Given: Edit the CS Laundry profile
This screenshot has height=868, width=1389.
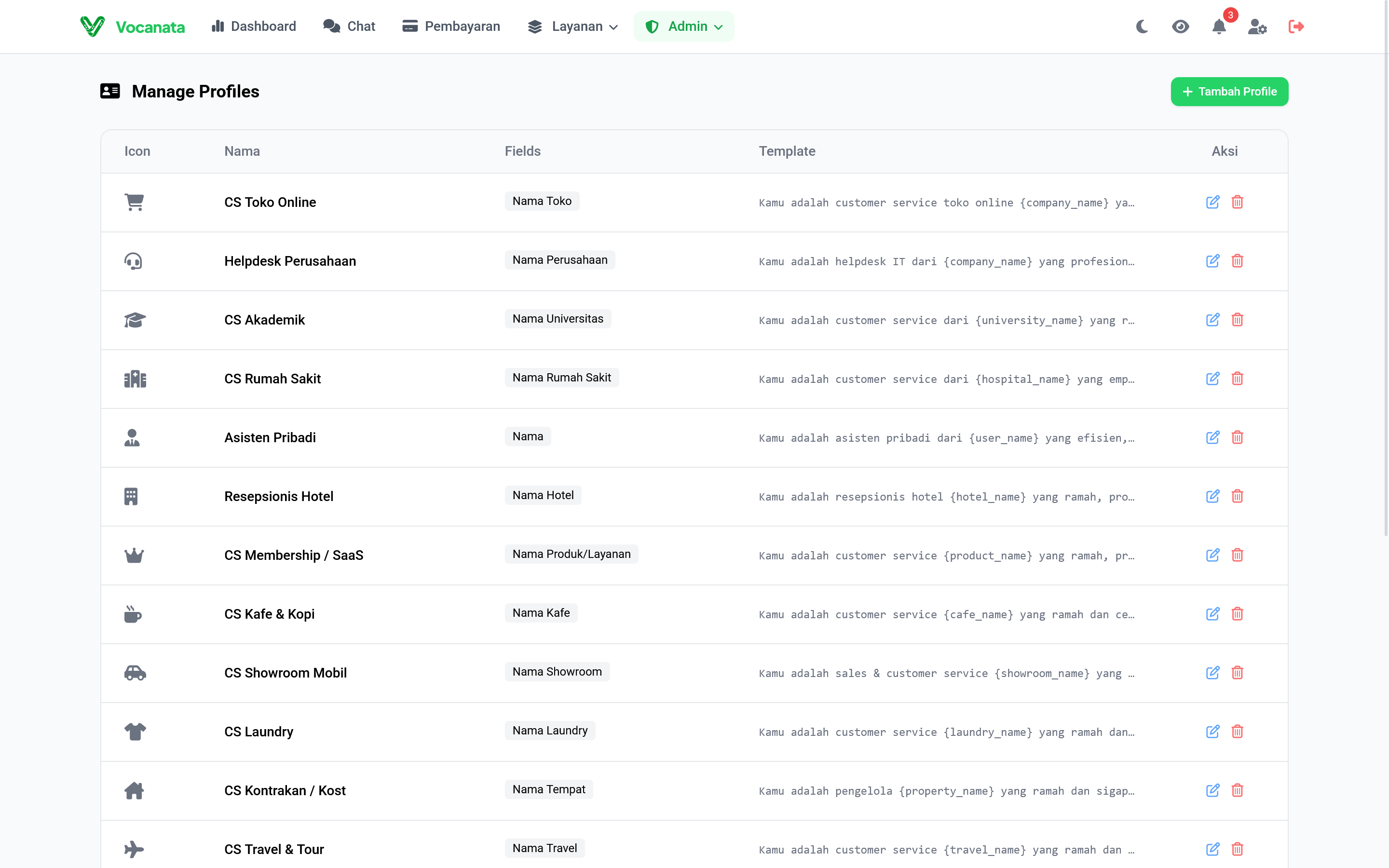Looking at the screenshot, I should coord(1213,732).
